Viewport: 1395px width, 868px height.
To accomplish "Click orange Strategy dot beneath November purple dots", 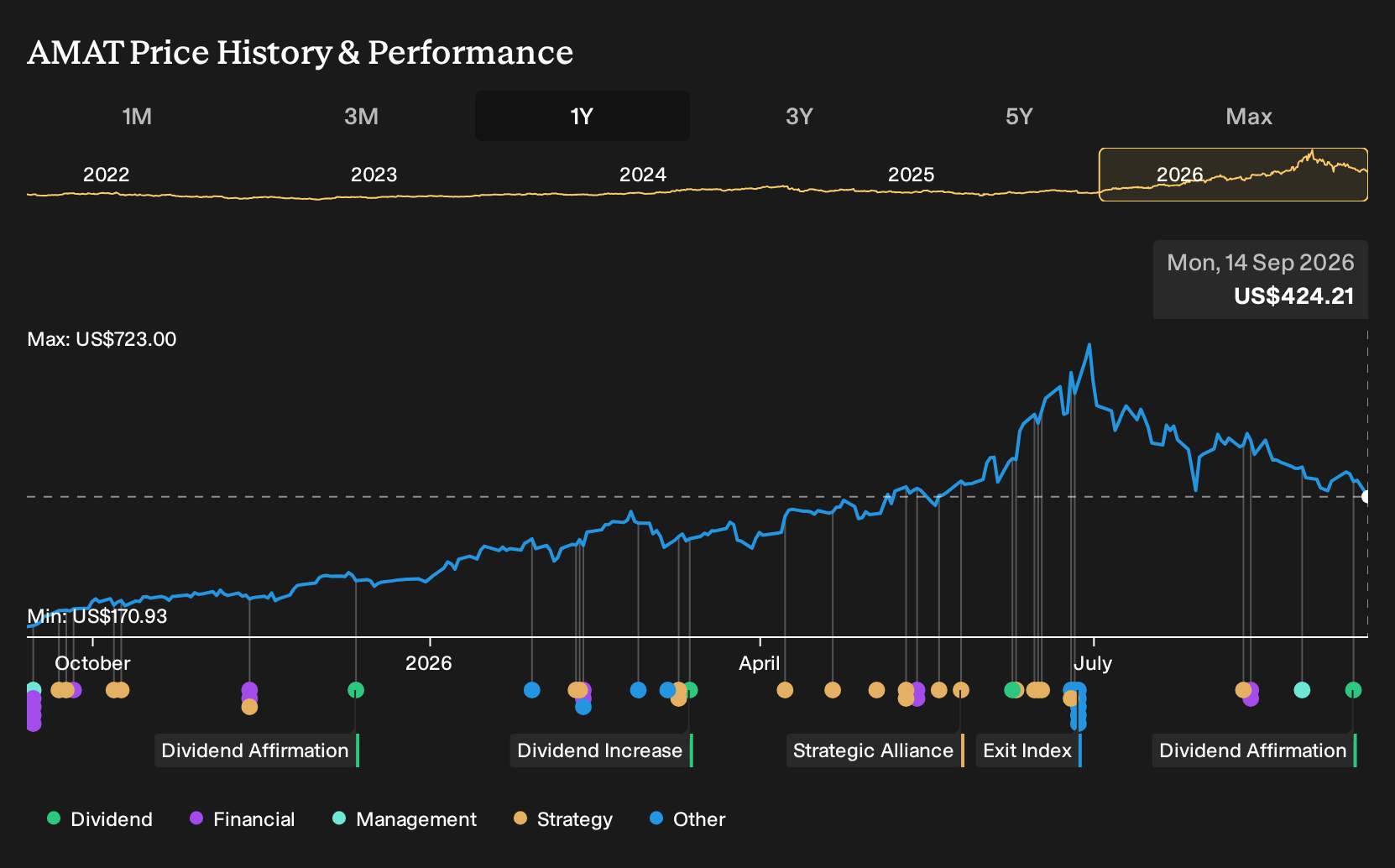I will pyautogui.click(x=249, y=707).
